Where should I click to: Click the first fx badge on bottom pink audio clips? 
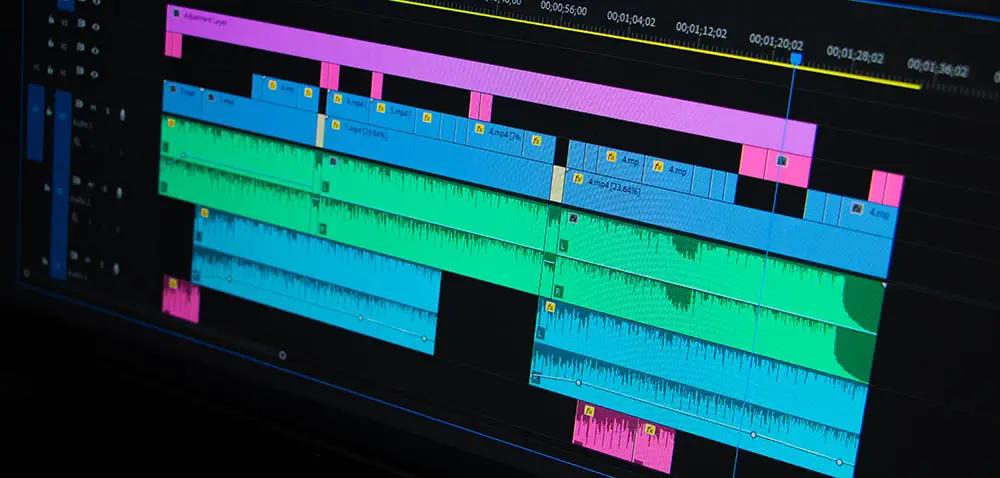click(x=589, y=411)
